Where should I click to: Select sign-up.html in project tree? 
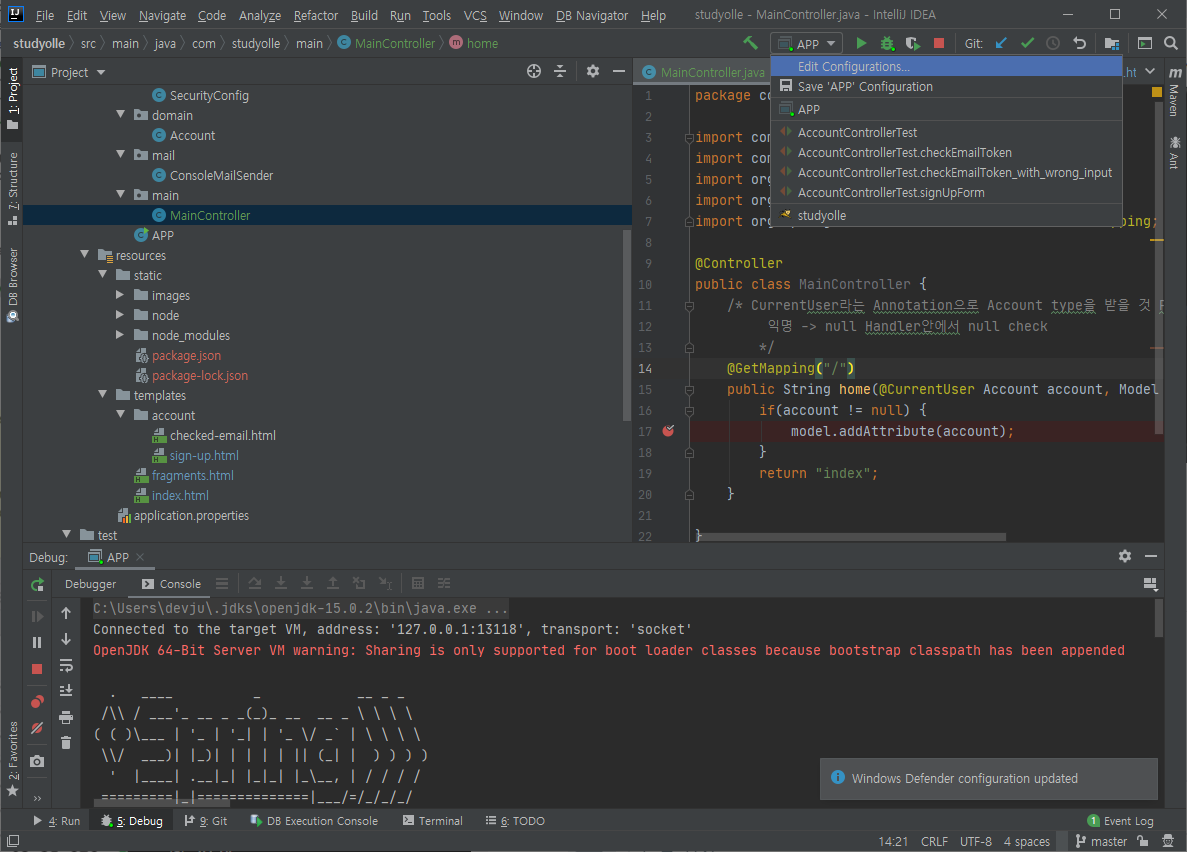coord(204,455)
